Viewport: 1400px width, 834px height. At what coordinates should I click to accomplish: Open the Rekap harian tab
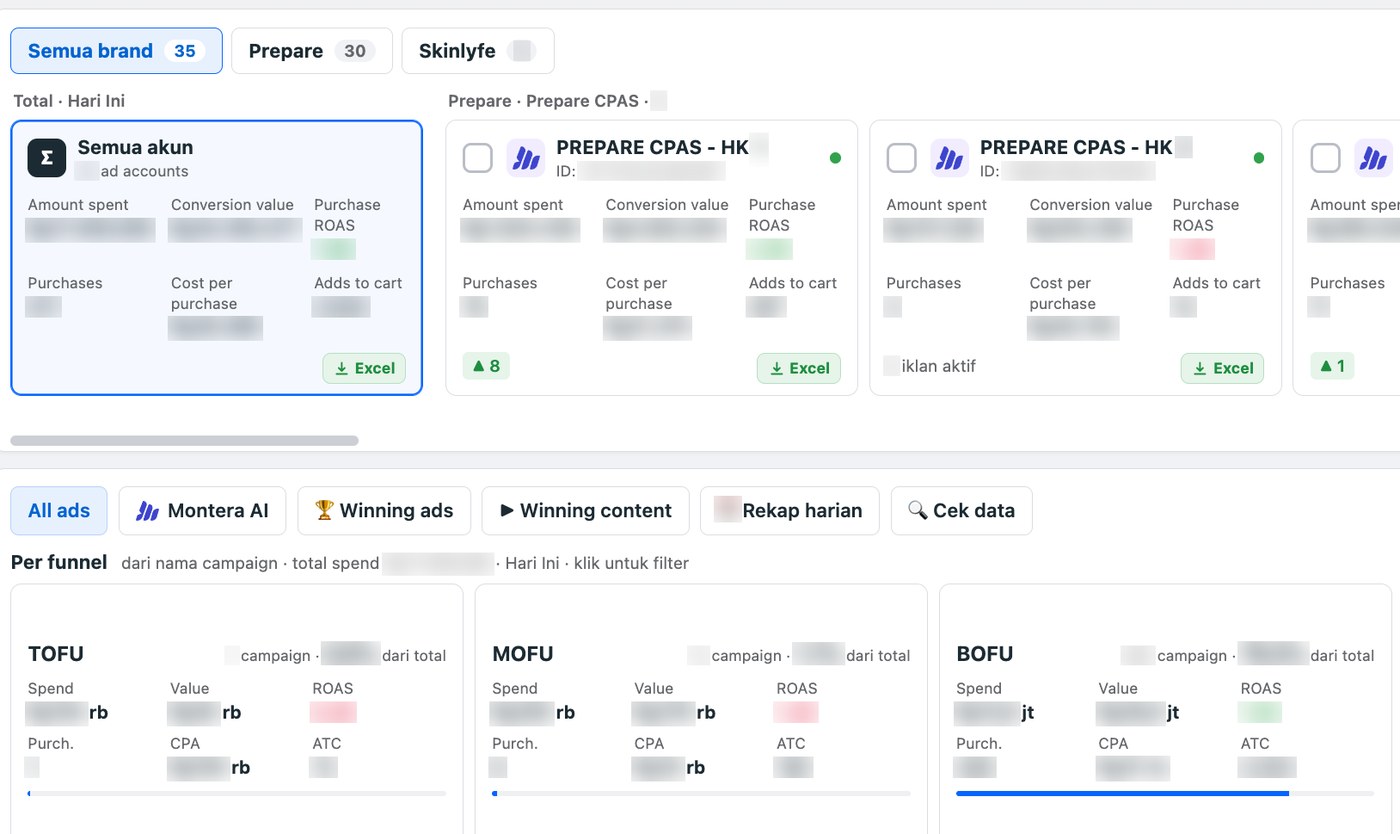tap(790, 511)
